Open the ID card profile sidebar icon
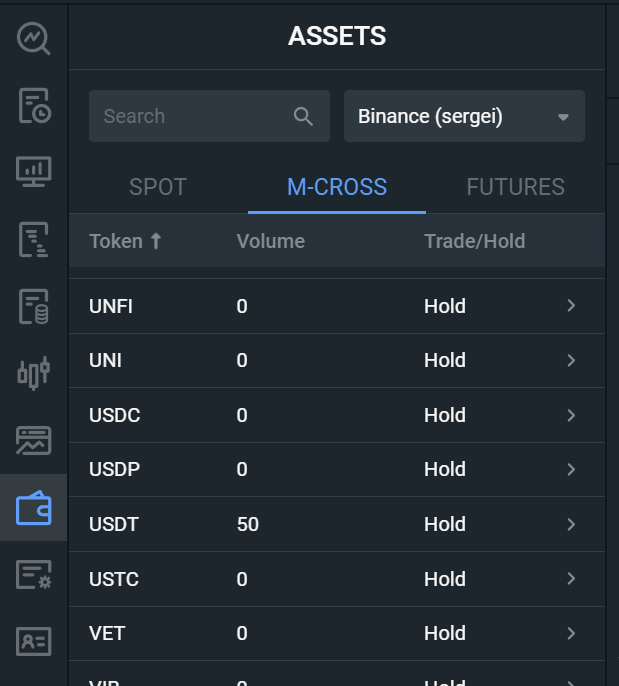This screenshot has height=686, width=619. pyautogui.click(x=34, y=641)
